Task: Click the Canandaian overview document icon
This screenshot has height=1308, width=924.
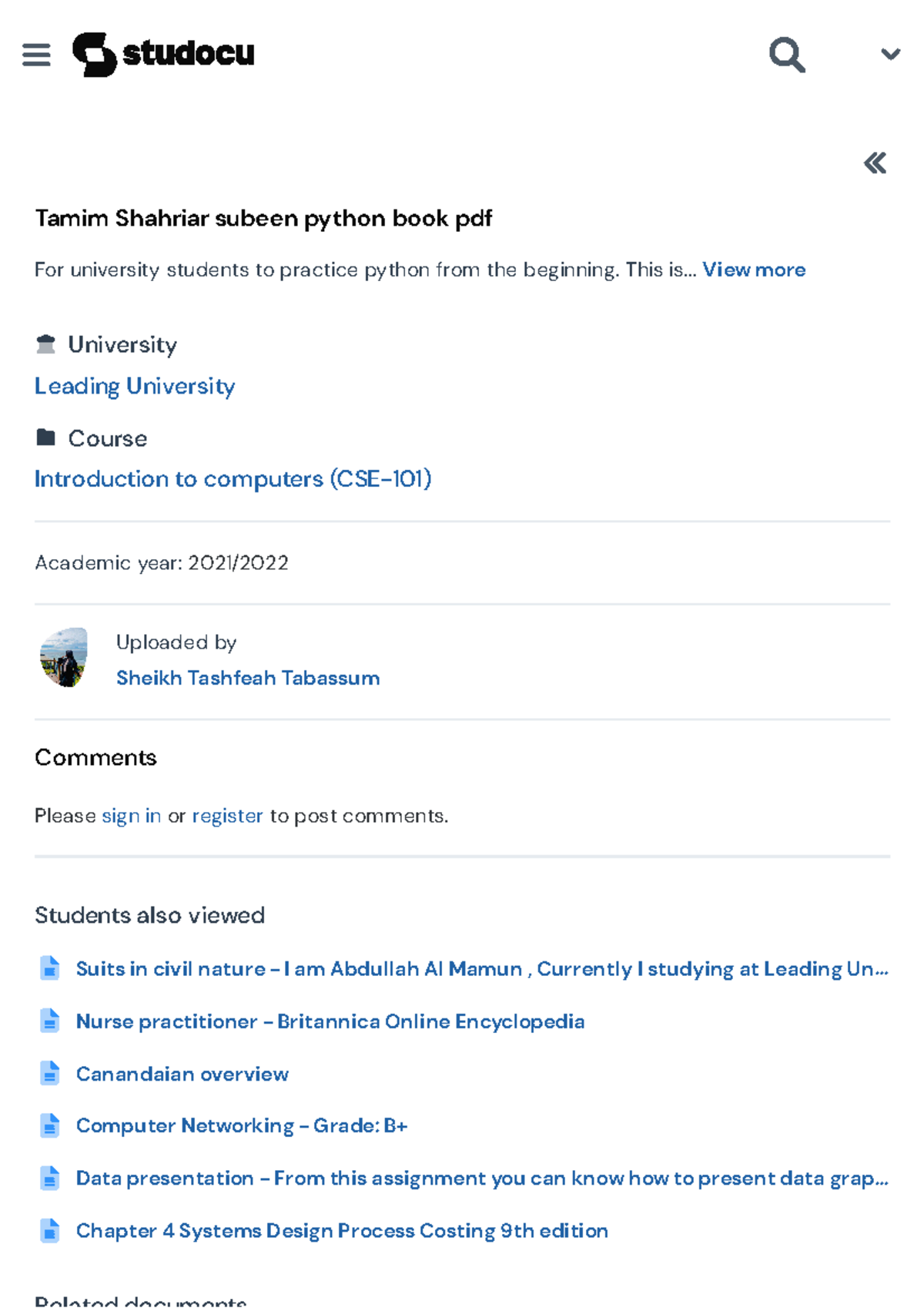Action: [x=50, y=1073]
